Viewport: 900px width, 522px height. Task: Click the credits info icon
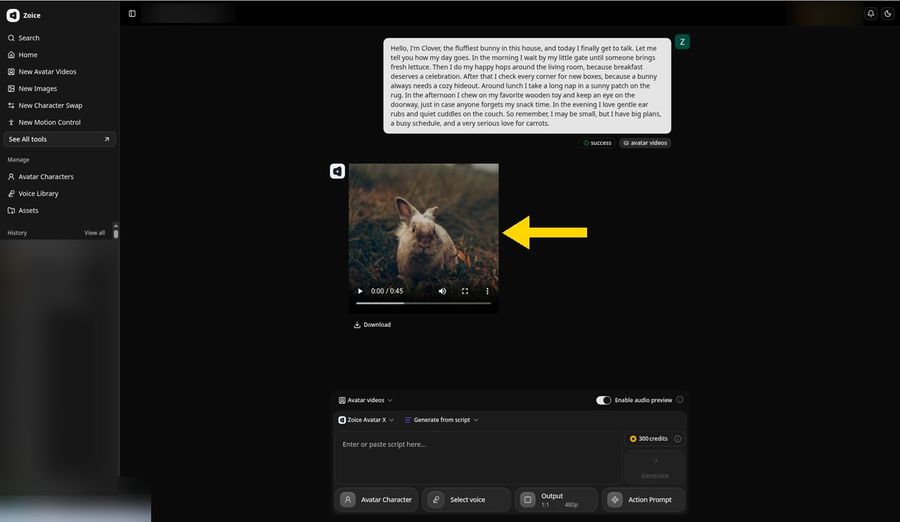pos(678,439)
